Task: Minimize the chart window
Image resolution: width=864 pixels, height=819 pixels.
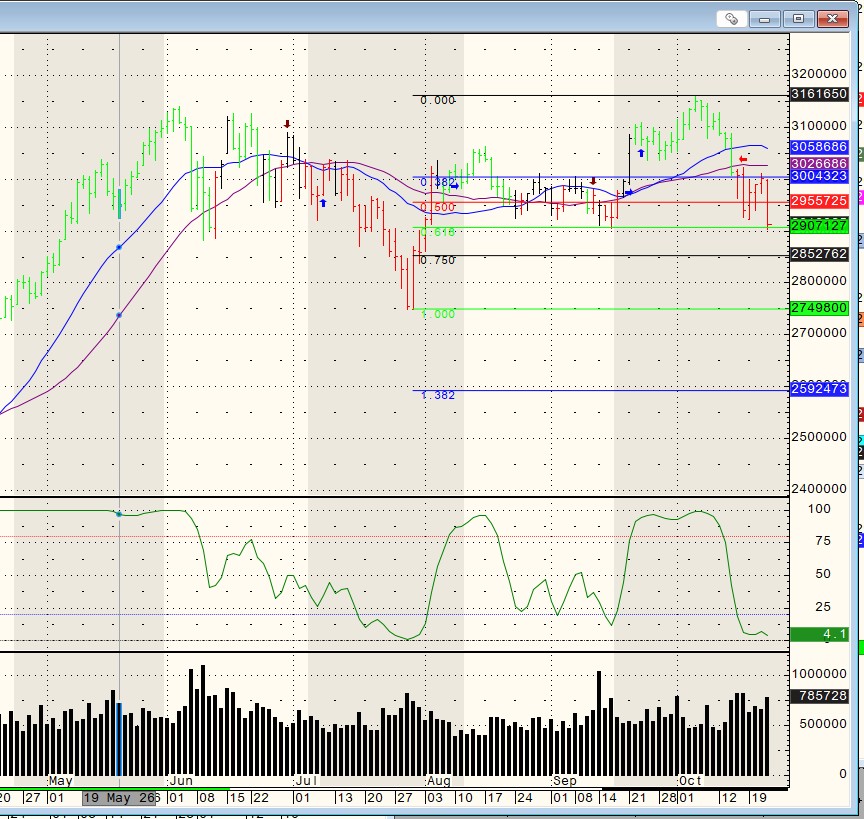Action: coord(764,19)
